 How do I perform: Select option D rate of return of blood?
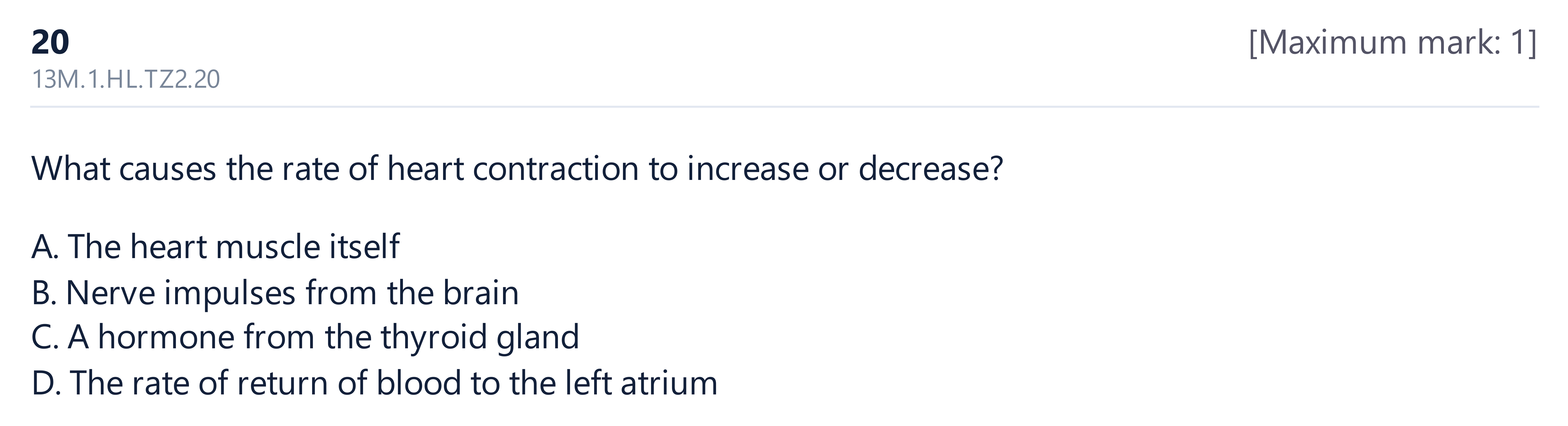pos(374,383)
